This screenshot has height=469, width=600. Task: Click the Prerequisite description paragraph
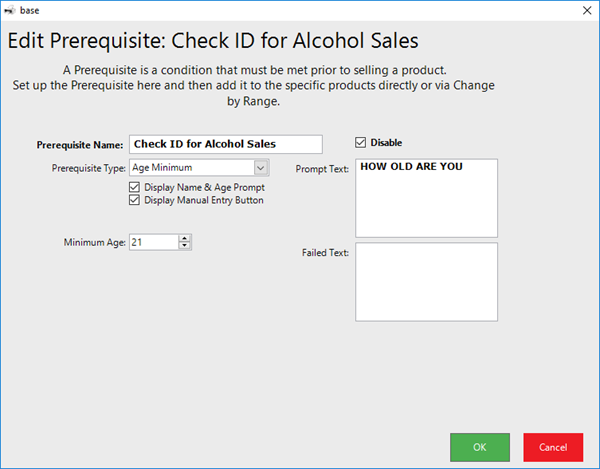coord(254,85)
